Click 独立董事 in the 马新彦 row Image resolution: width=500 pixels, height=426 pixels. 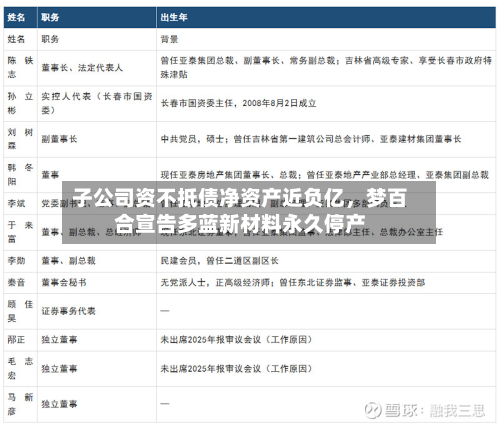coord(59,404)
